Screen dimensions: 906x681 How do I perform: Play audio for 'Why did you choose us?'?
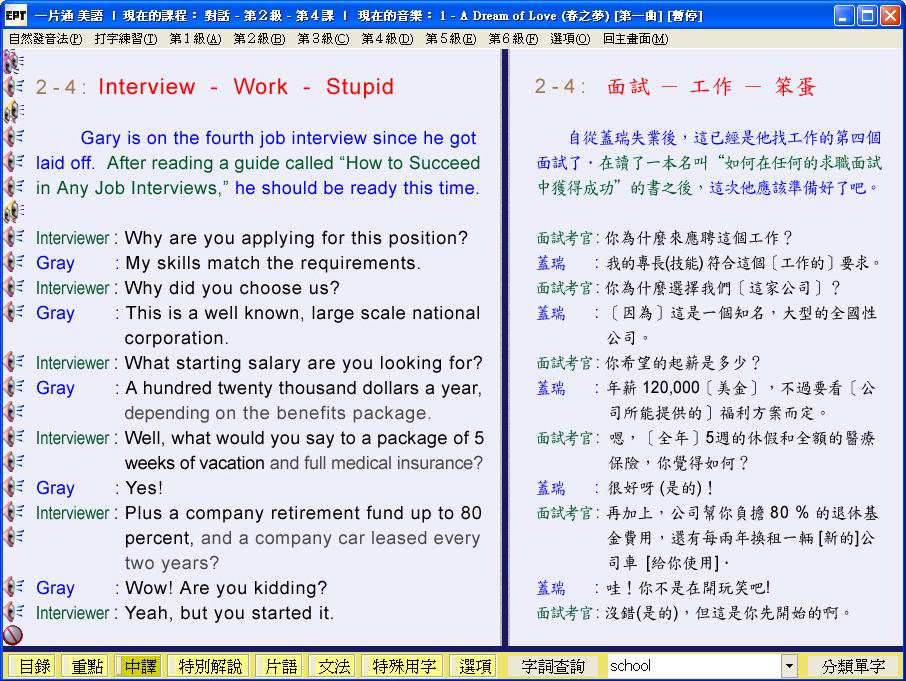14,287
